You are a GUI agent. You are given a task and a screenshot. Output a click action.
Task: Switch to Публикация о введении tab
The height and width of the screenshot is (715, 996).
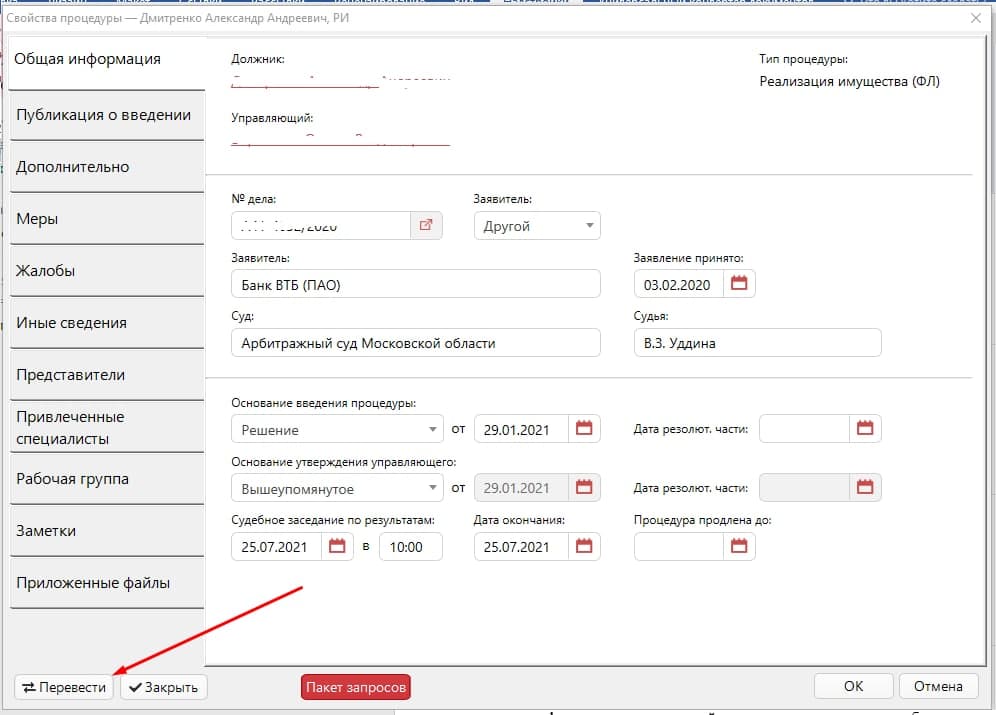coord(104,115)
